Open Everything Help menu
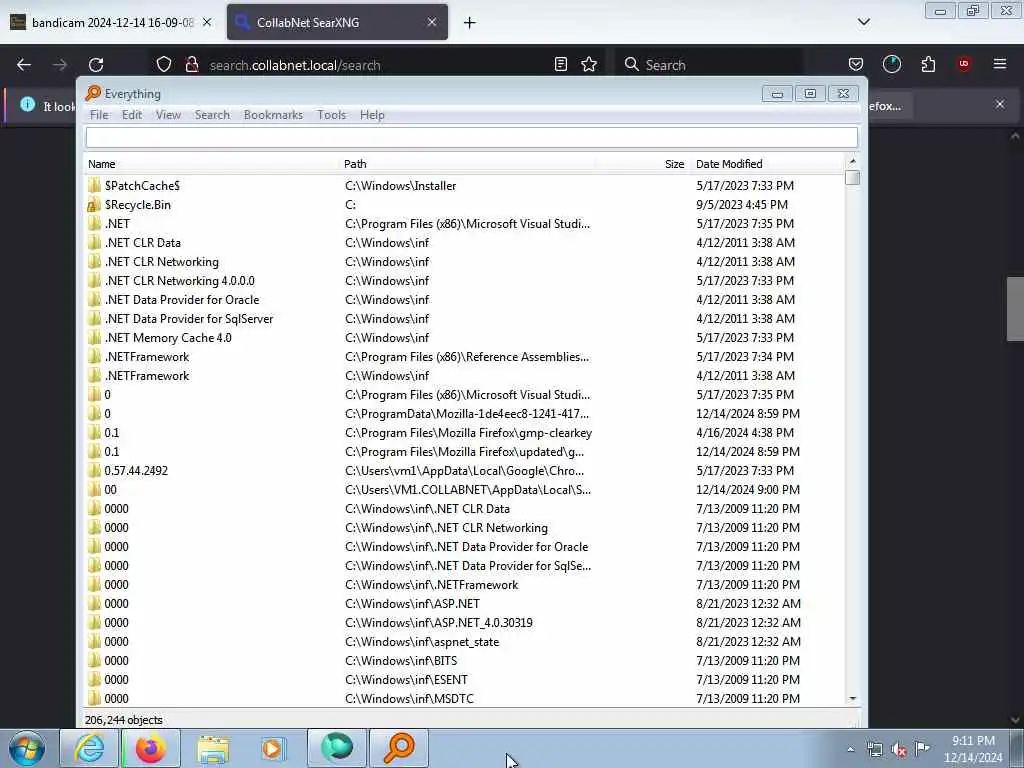Image resolution: width=1024 pixels, height=768 pixels. coord(372,115)
